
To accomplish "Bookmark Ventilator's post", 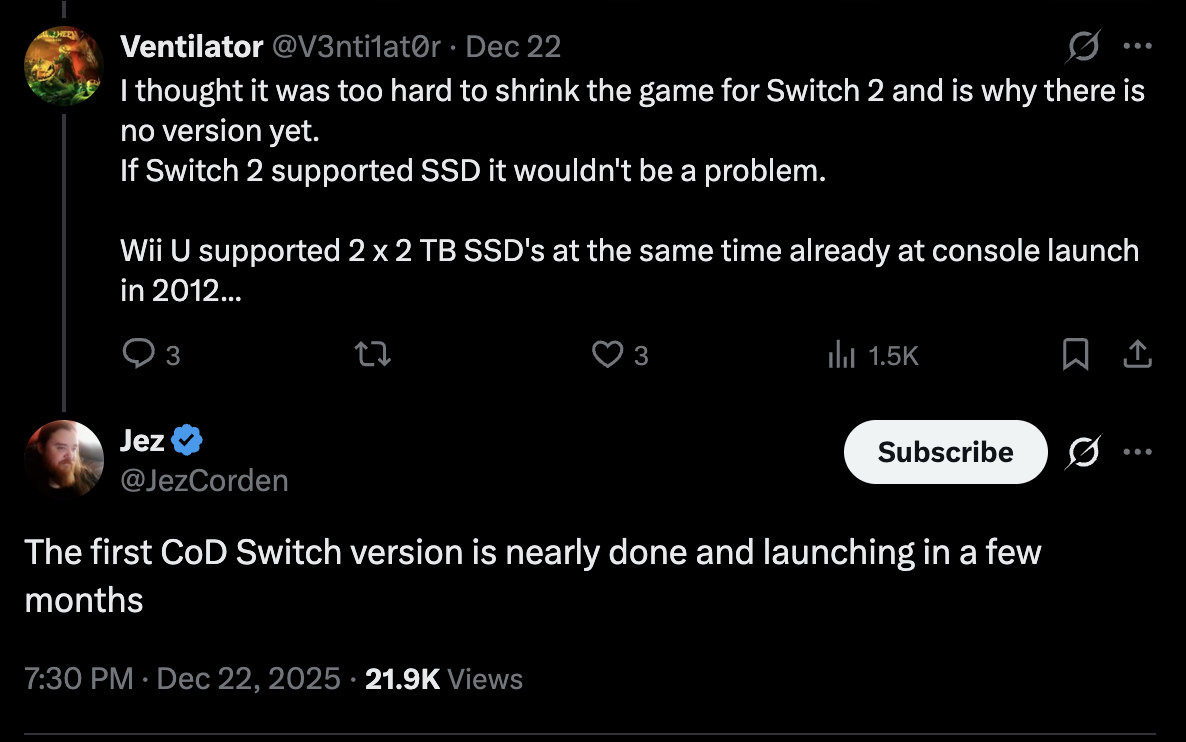I will (x=1075, y=354).
